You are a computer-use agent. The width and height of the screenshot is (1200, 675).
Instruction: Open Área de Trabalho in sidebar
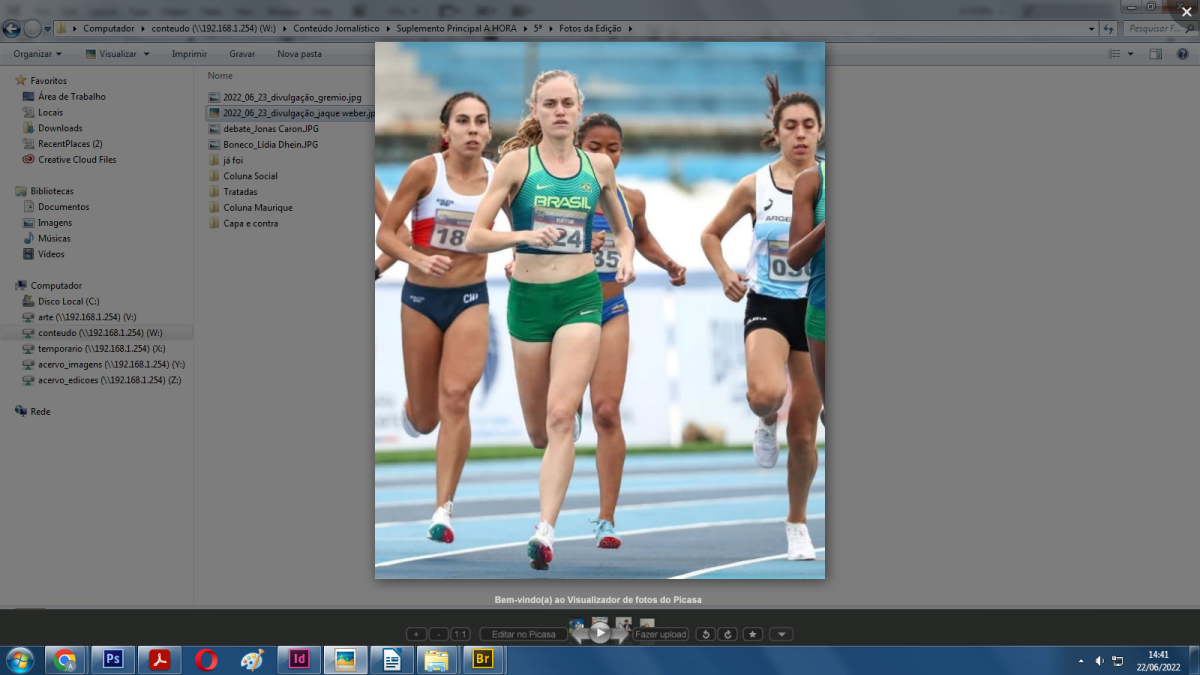(x=71, y=96)
